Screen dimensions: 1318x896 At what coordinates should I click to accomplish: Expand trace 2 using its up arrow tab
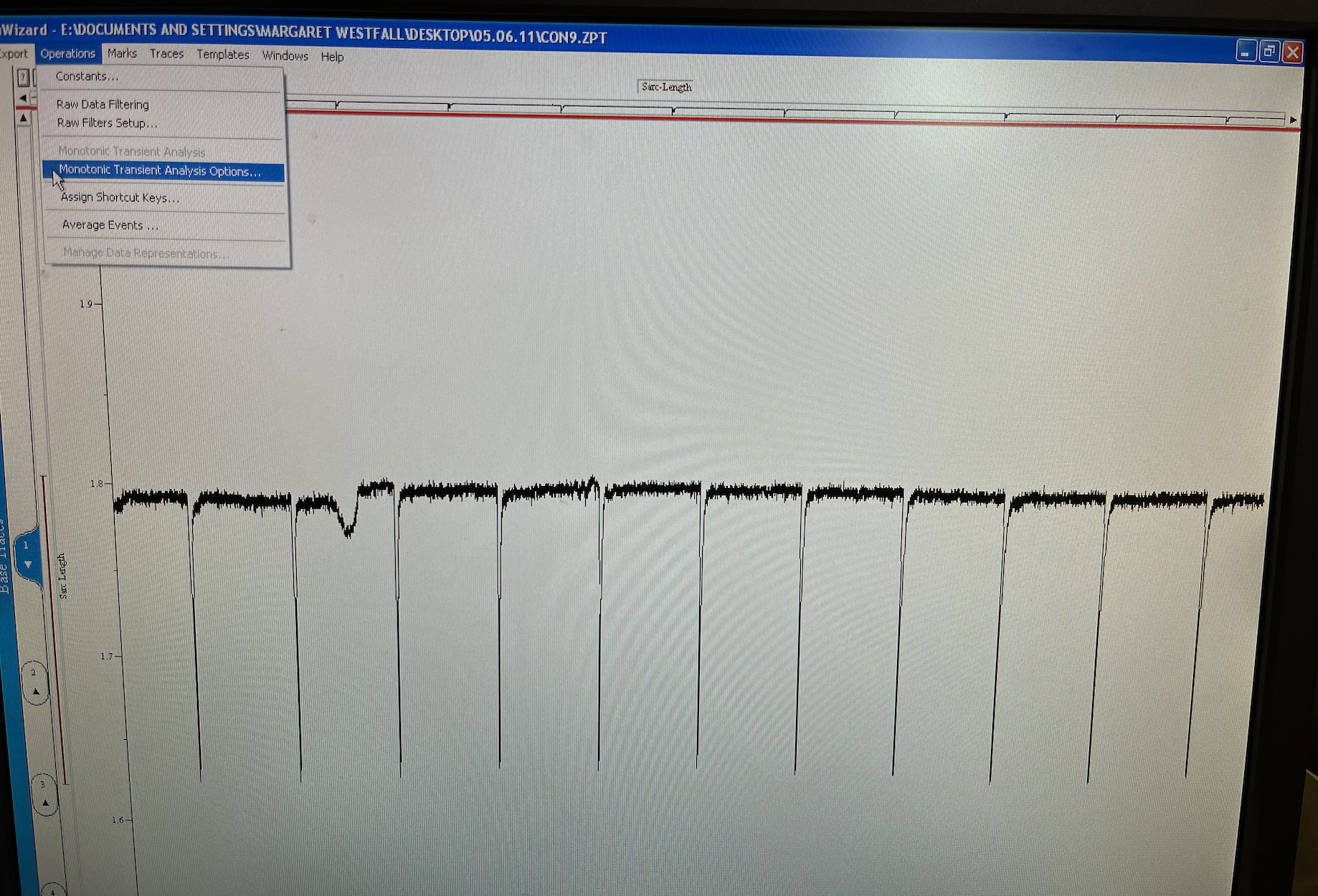pyautogui.click(x=35, y=692)
